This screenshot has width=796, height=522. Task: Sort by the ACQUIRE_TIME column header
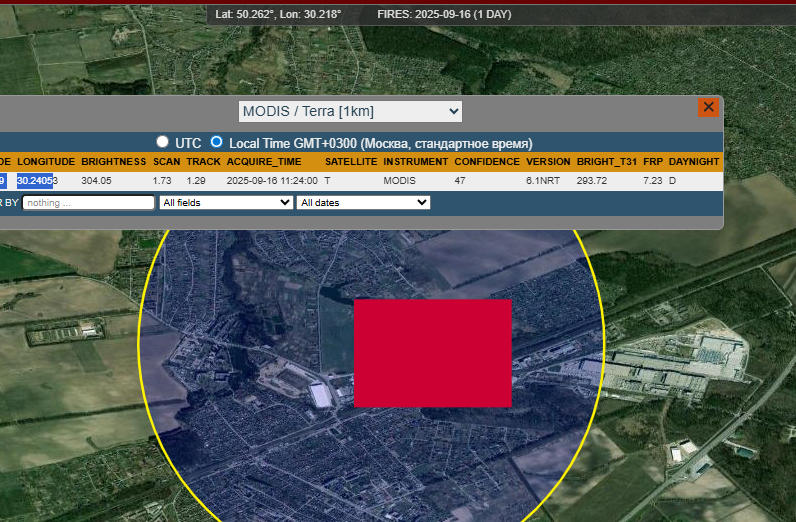click(x=264, y=161)
